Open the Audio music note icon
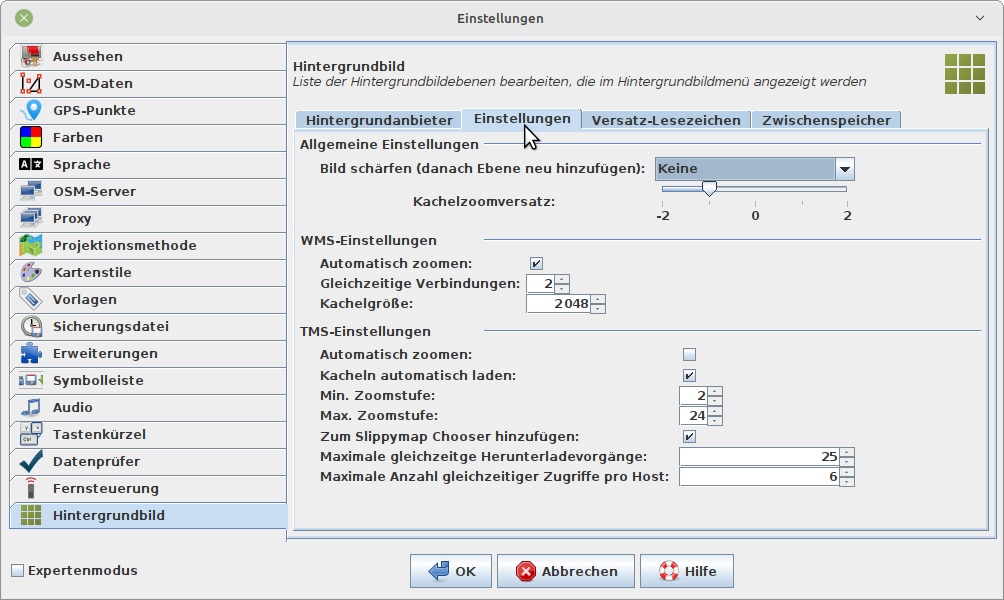1004x600 pixels. click(x=32, y=408)
